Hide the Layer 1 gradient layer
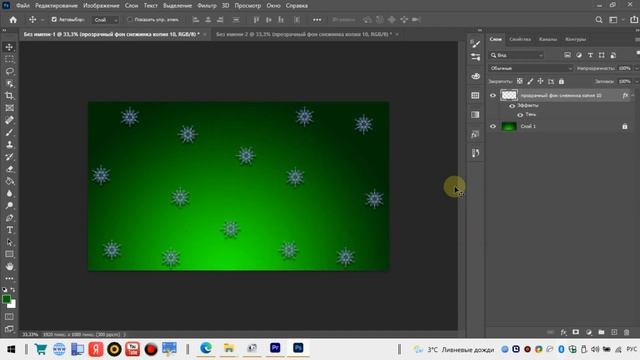Viewport: 640px width, 360px height. (493, 127)
